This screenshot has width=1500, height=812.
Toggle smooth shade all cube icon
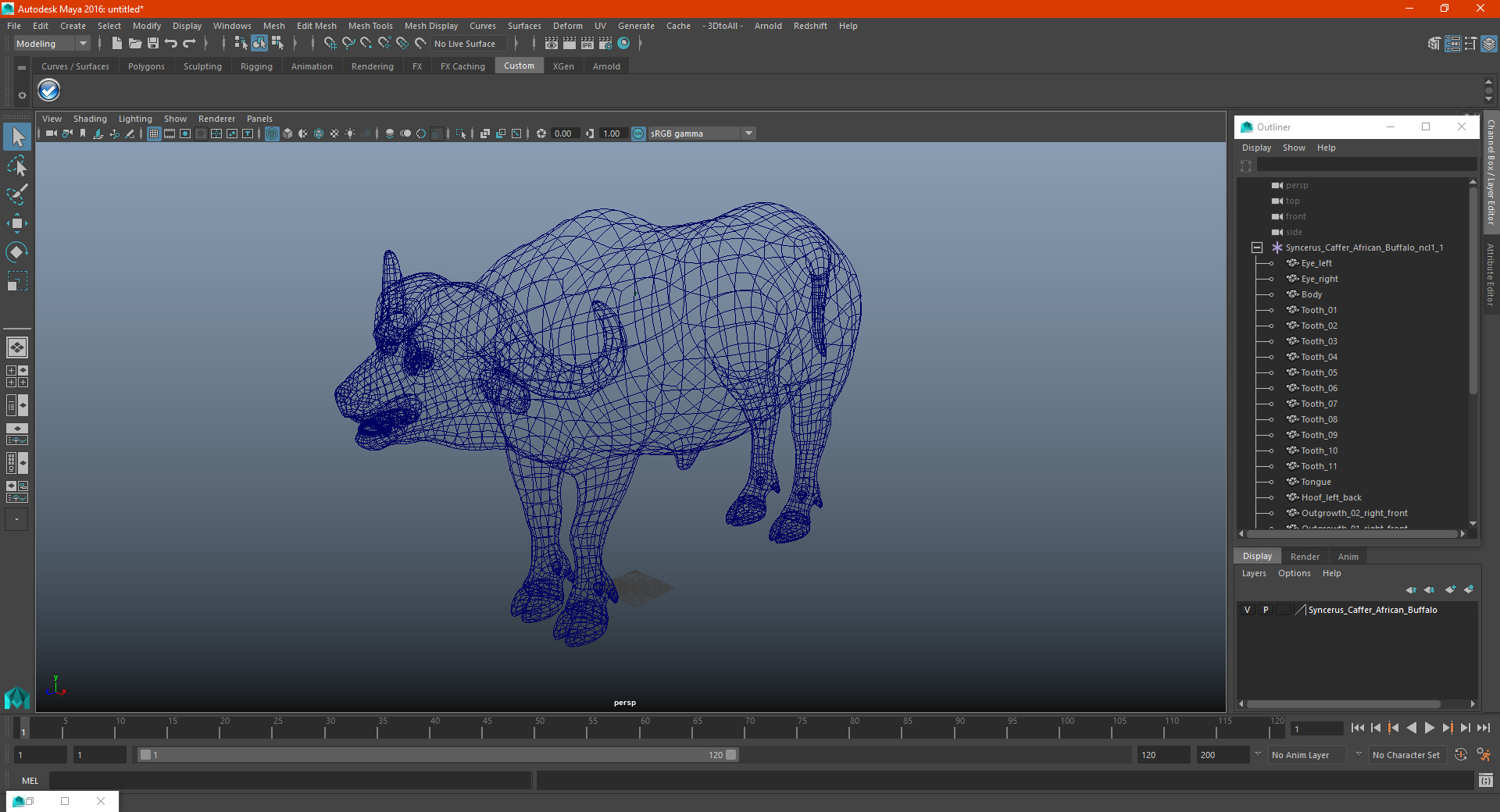[287, 134]
